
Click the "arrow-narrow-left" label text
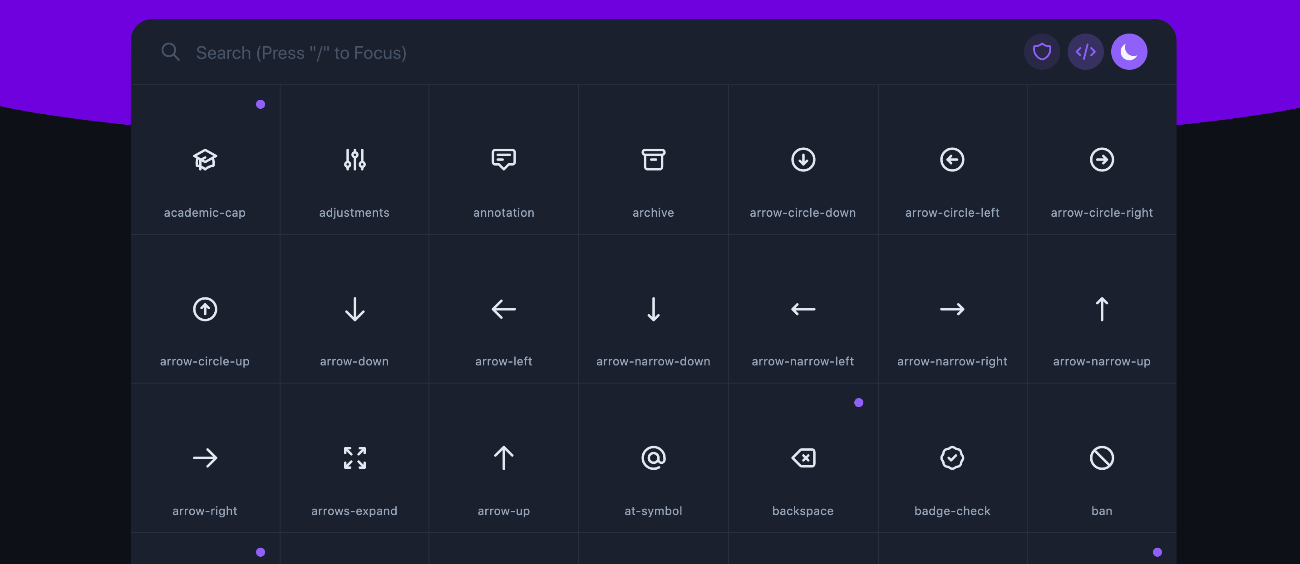(803, 362)
